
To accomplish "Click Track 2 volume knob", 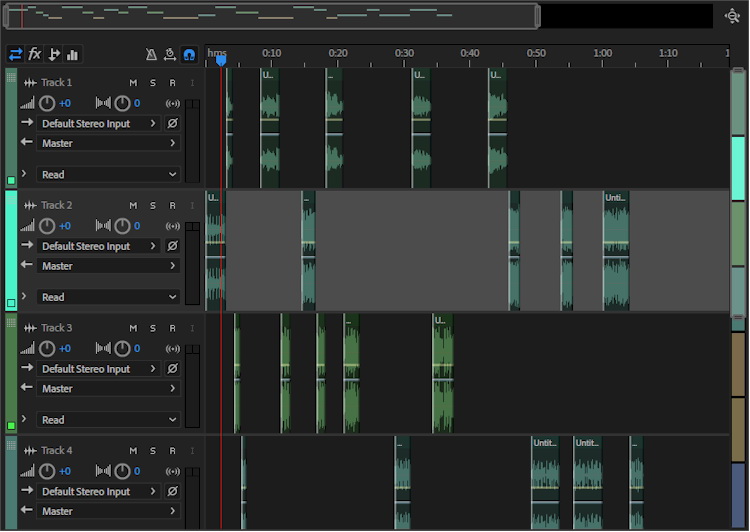I will [47, 226].
